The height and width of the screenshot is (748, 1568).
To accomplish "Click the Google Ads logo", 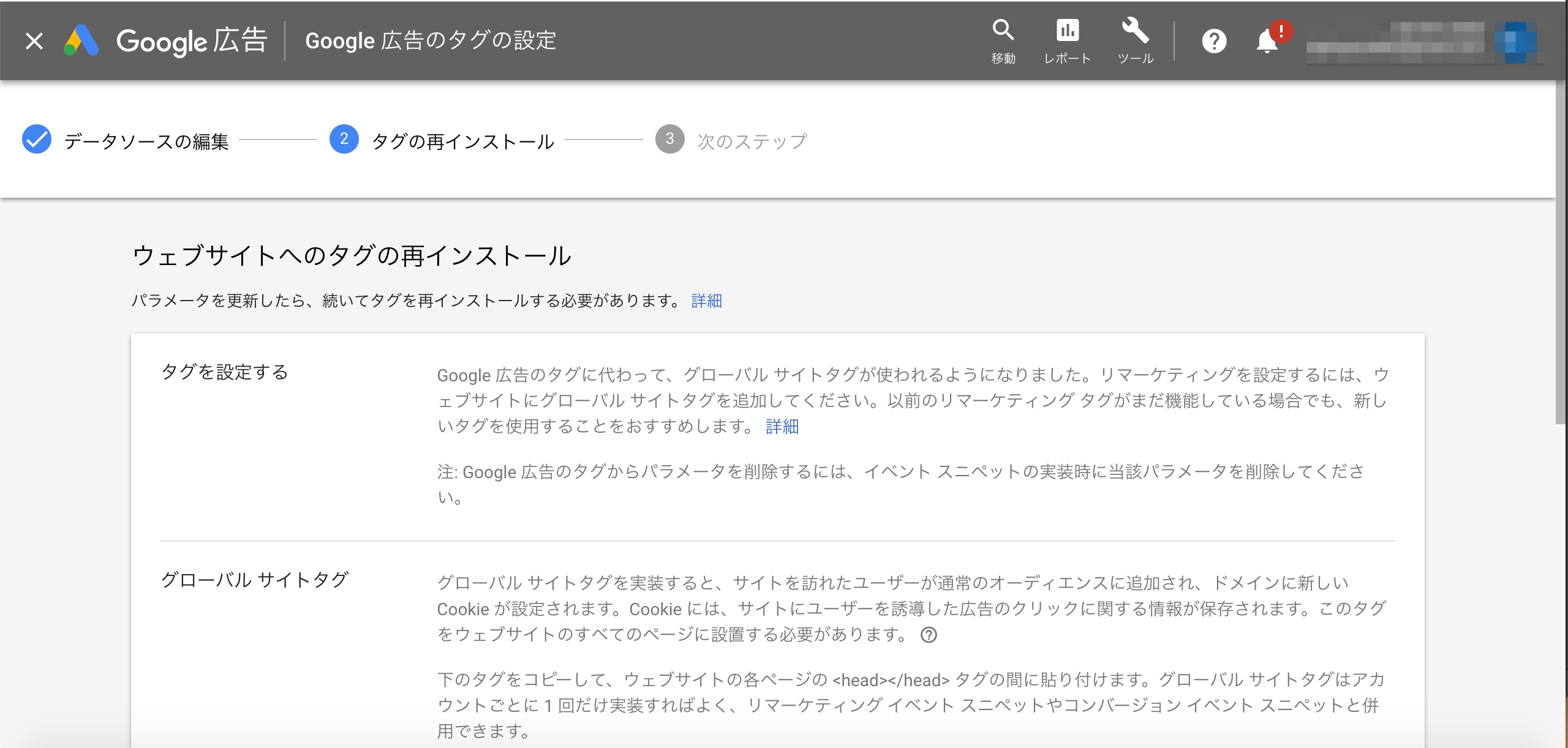I will coord(81,41).
